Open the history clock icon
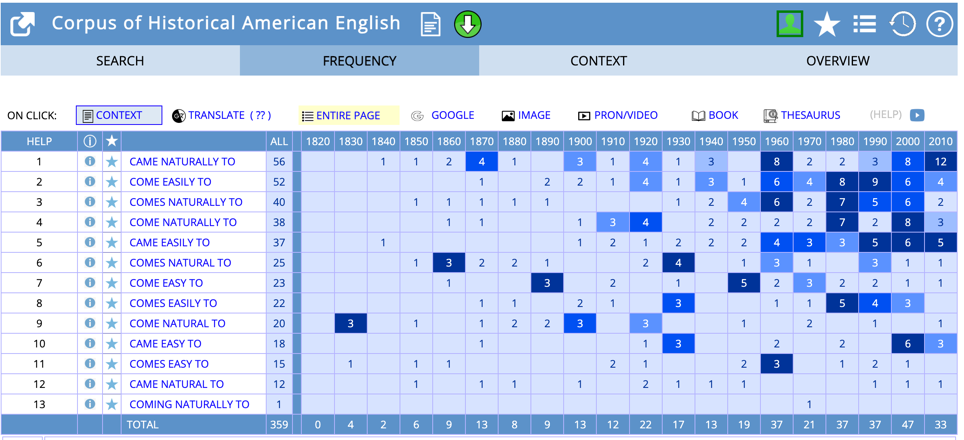 click(x=903, y=25)
